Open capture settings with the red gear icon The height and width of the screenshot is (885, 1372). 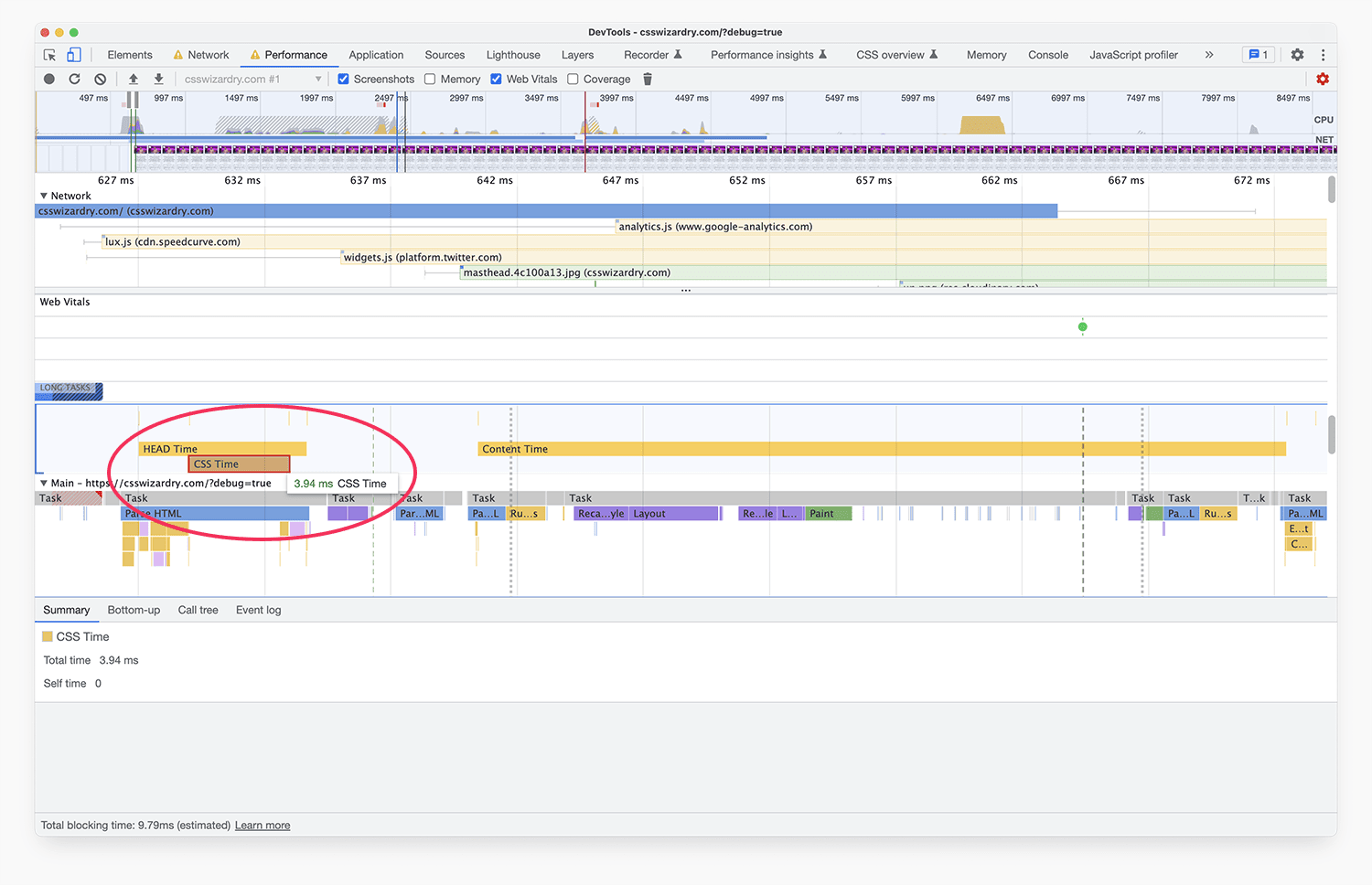point(1323,80)
